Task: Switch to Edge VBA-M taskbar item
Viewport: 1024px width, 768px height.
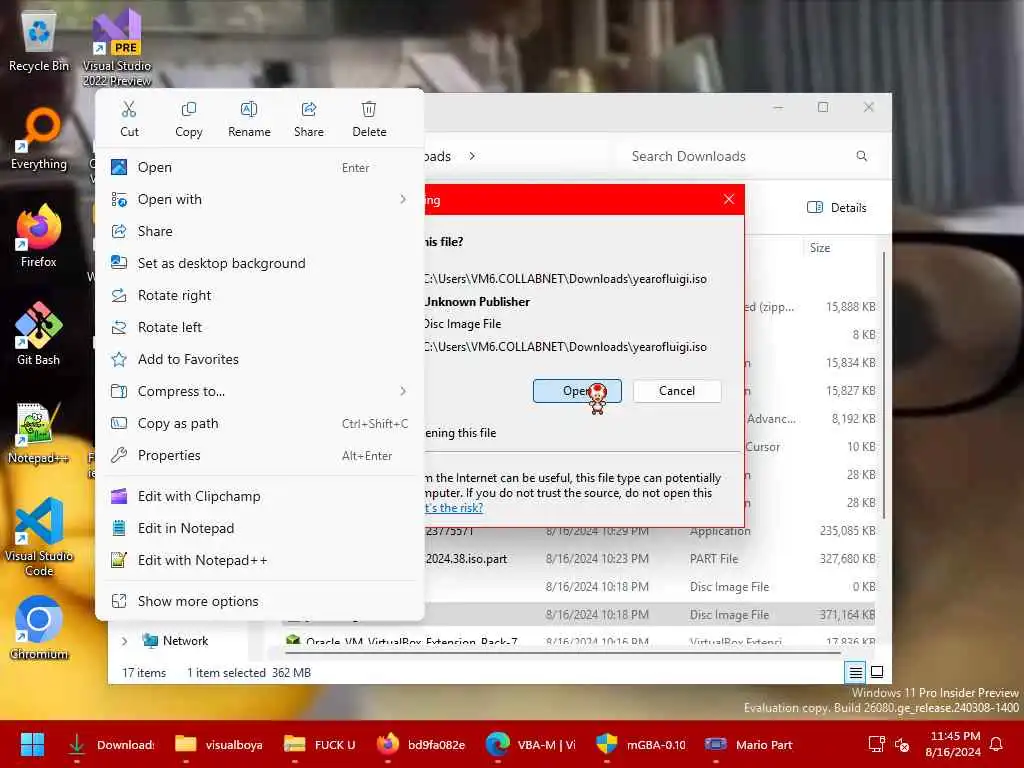Action: pos(531,744)
